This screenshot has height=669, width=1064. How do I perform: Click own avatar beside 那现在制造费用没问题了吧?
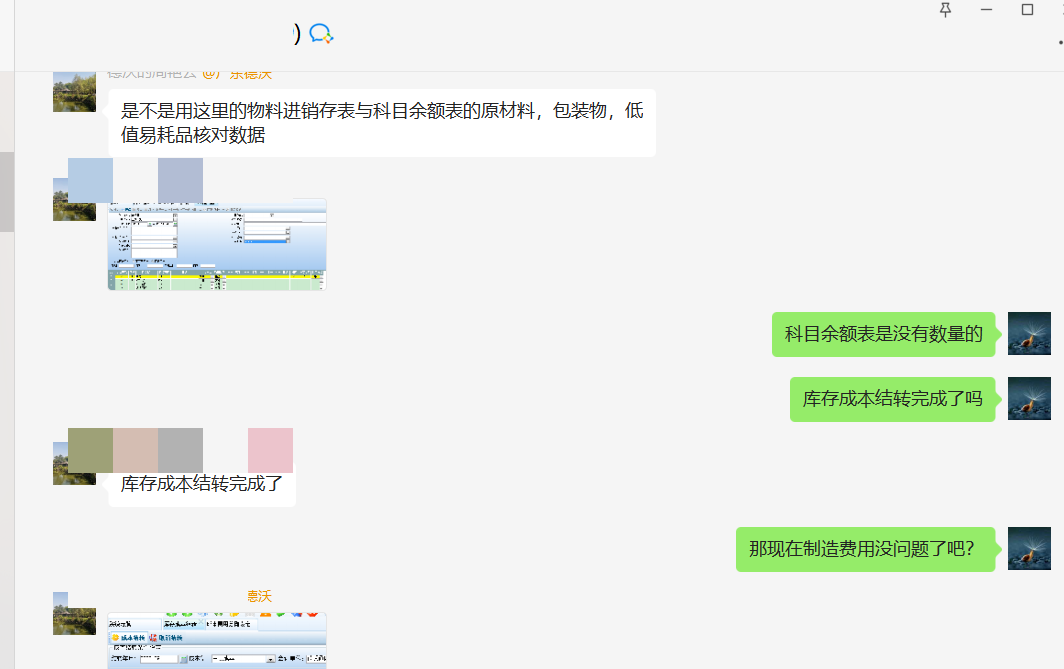1029,549
